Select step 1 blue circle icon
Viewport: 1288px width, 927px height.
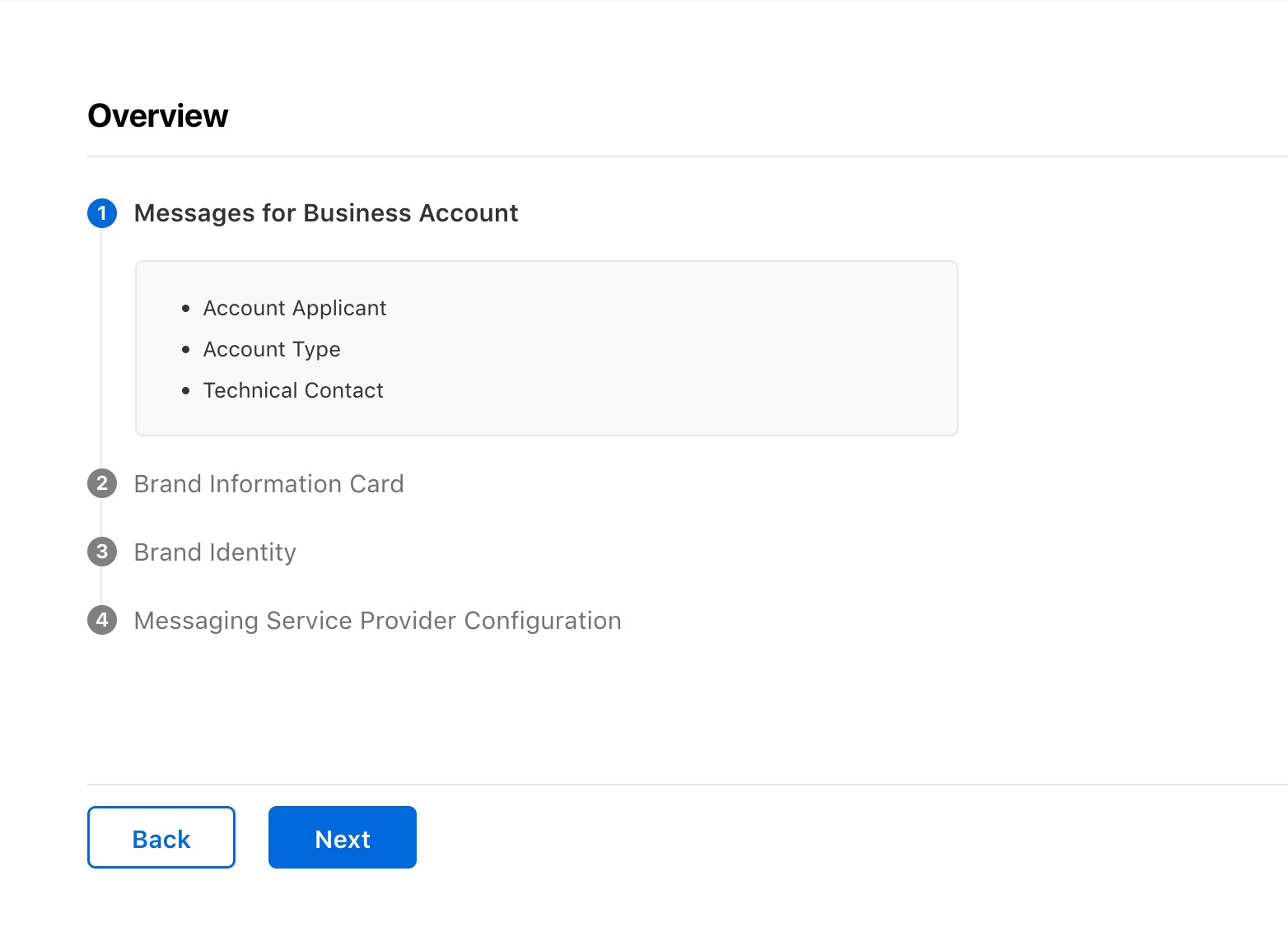(x=102, y=213)
